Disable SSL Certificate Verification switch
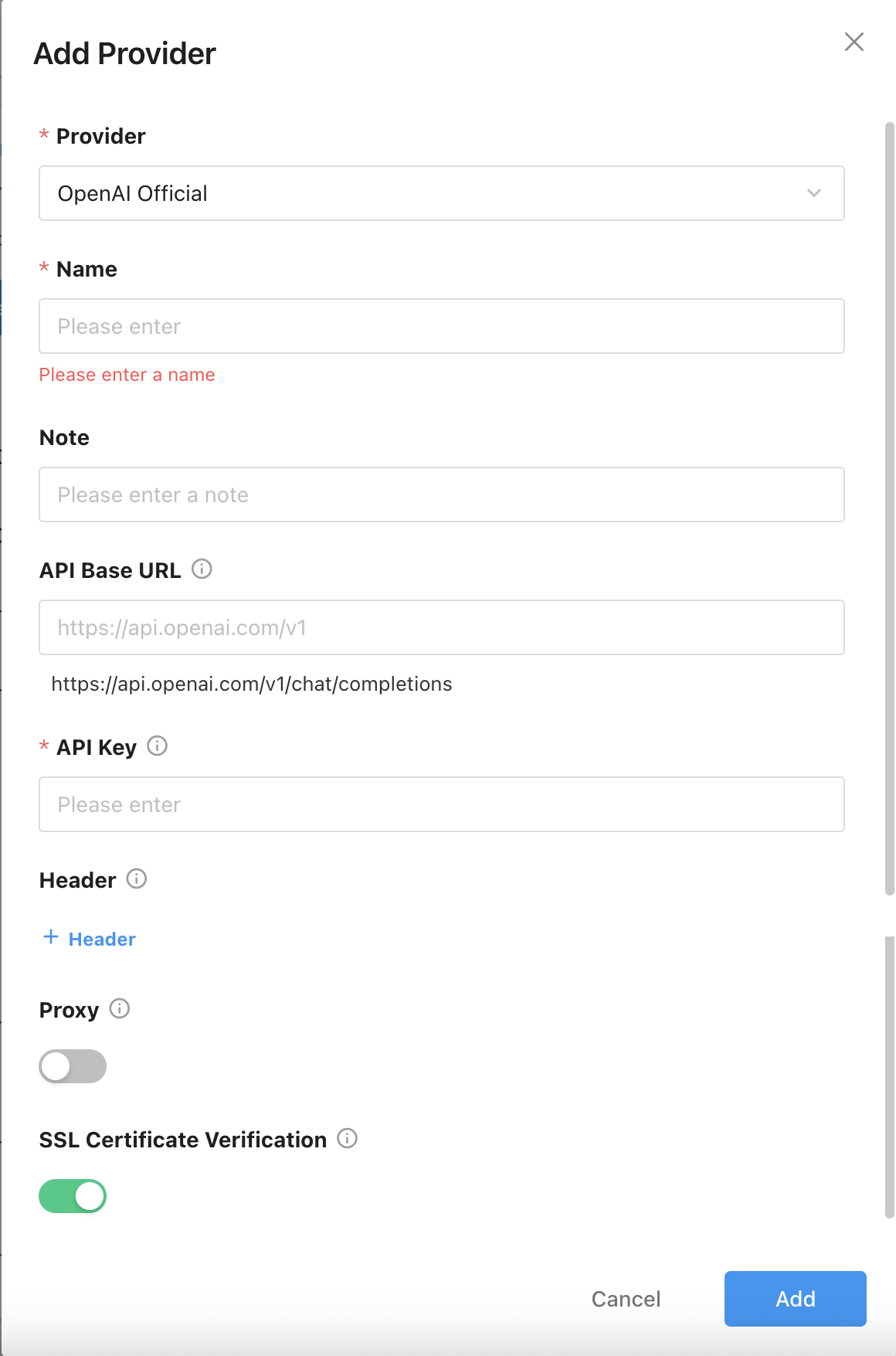This screenshot has height=1356, width=896. point(73,1196)
